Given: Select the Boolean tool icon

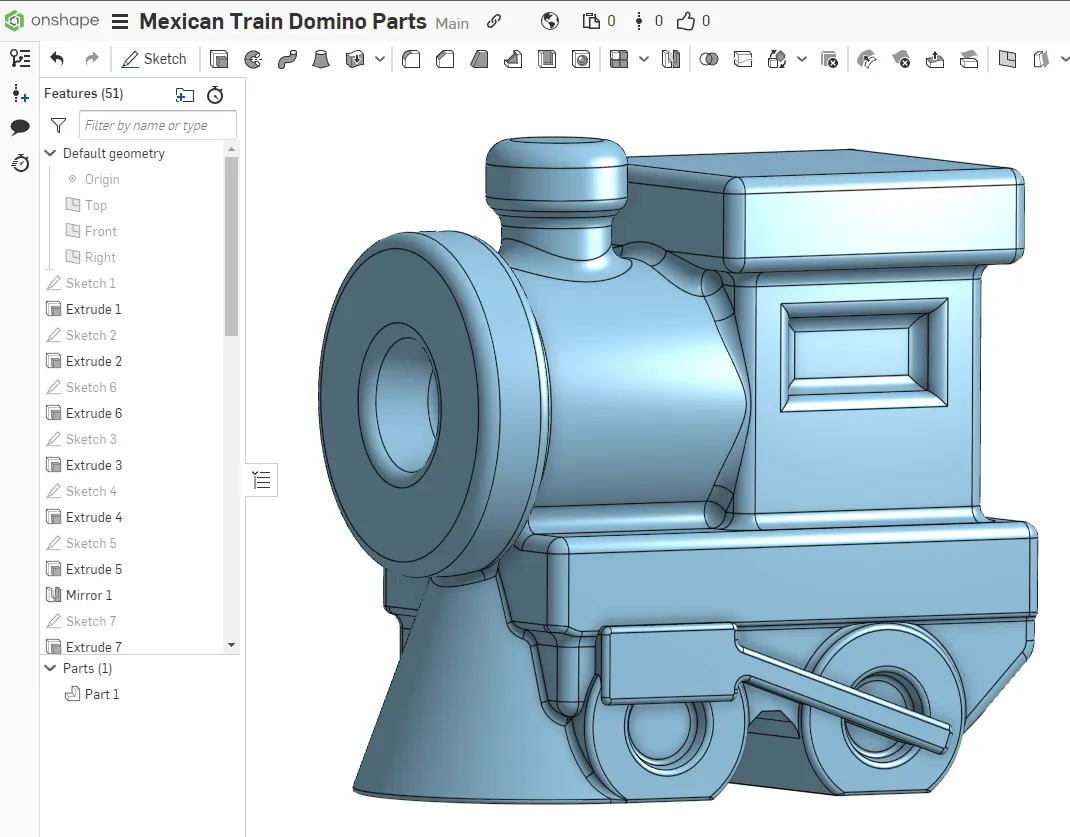Looking at the screenshot, I should (x=709, y=60).
